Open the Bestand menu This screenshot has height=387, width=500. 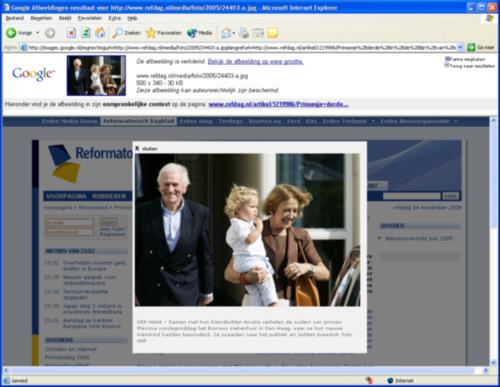tap(15, 18)
